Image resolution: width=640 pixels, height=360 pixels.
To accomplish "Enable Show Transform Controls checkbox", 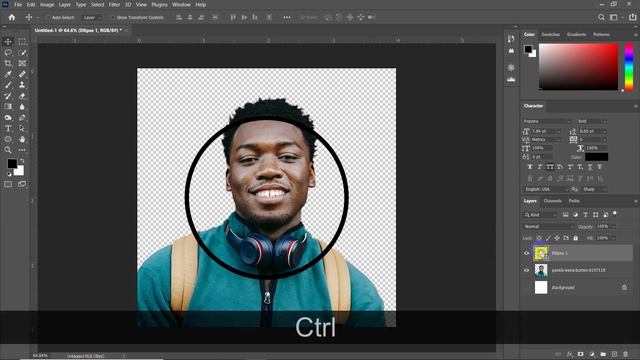I will point(113,18).
